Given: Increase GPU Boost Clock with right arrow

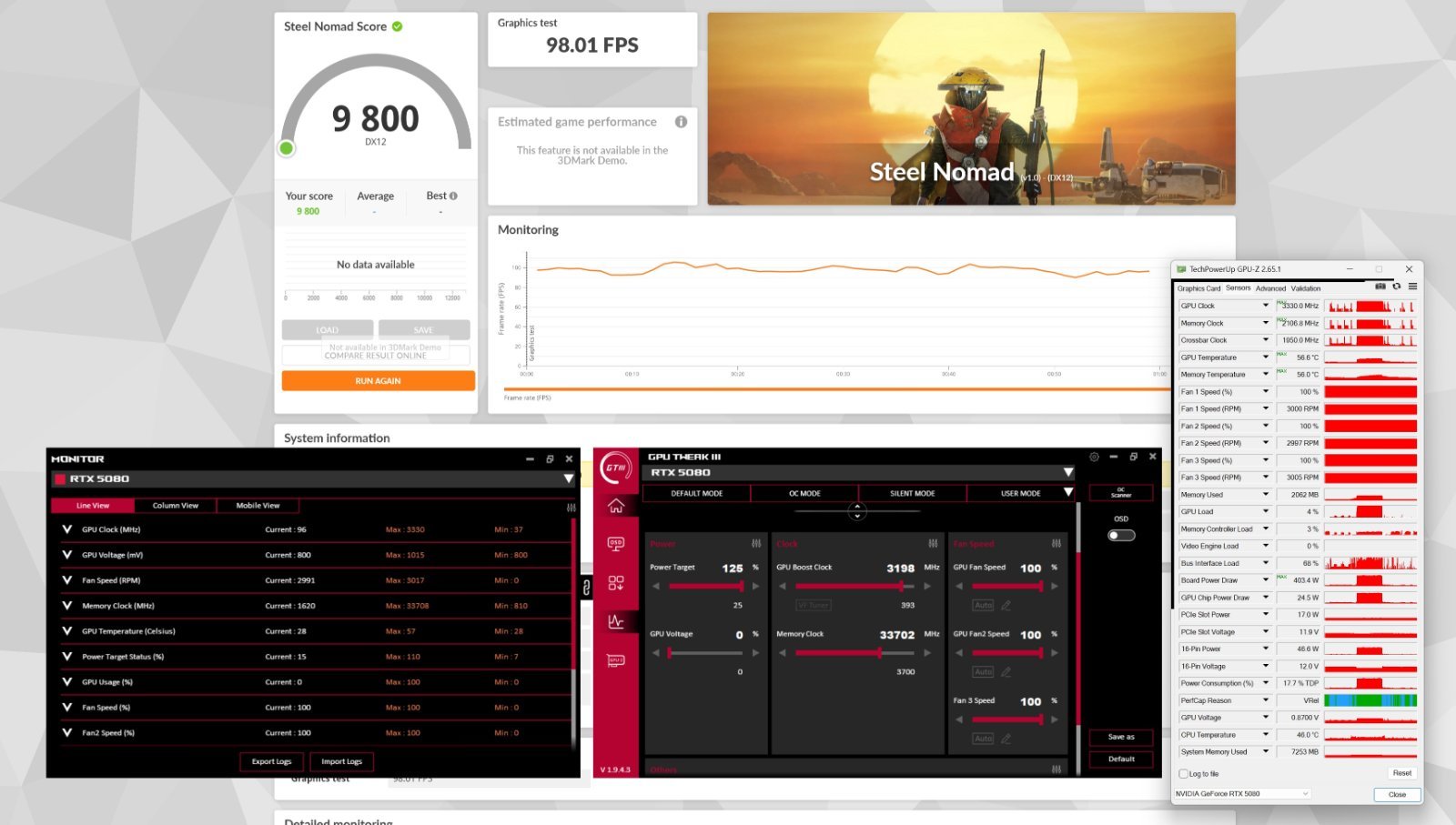Looking at the screenshot, I should point(927,587).
